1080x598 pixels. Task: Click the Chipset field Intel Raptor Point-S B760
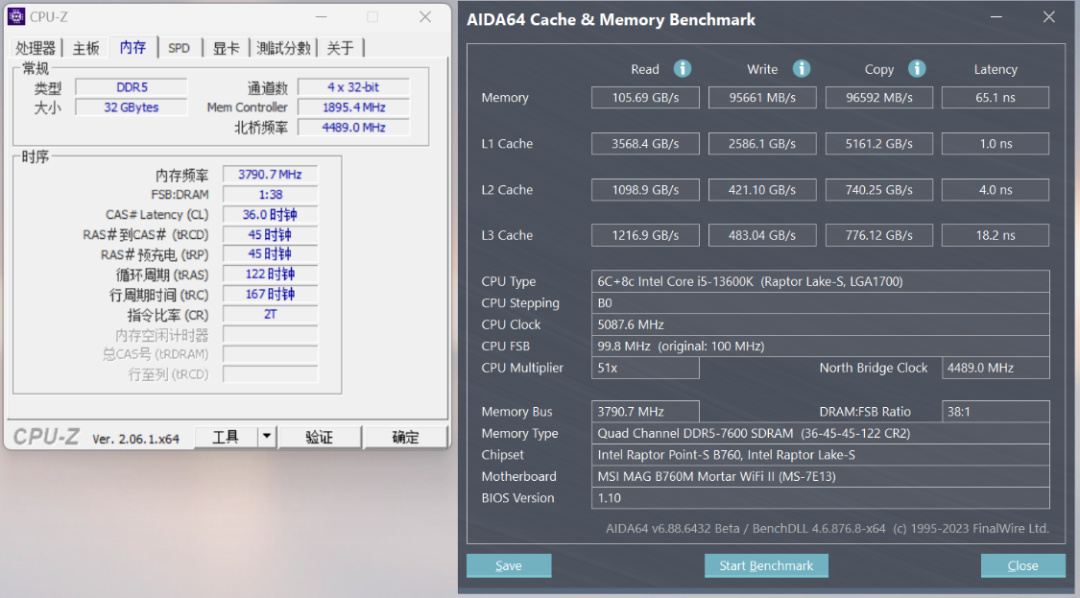tap(820, 455)
